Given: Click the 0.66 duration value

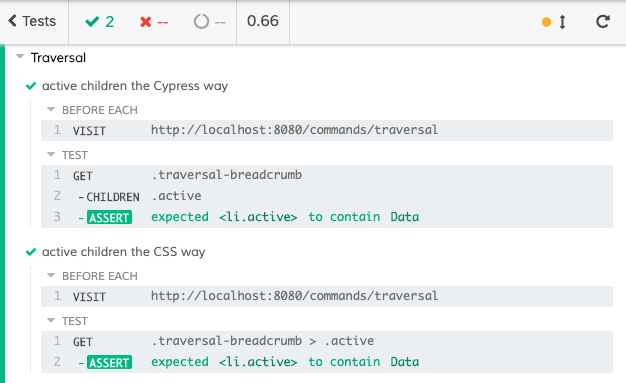Looking at the screenshot, I should click(x=263, y=21).
